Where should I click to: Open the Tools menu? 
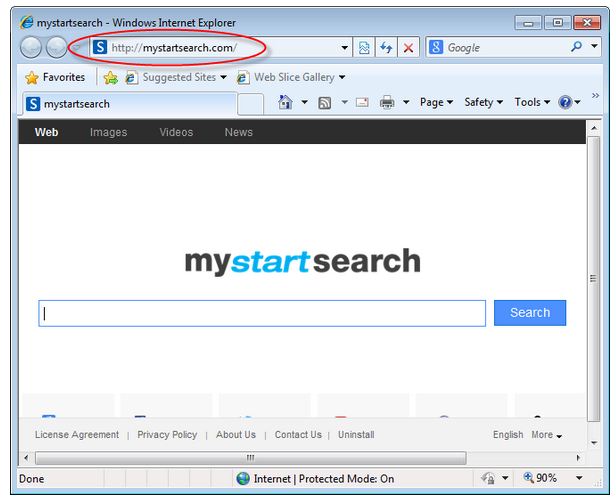point(532,103)
